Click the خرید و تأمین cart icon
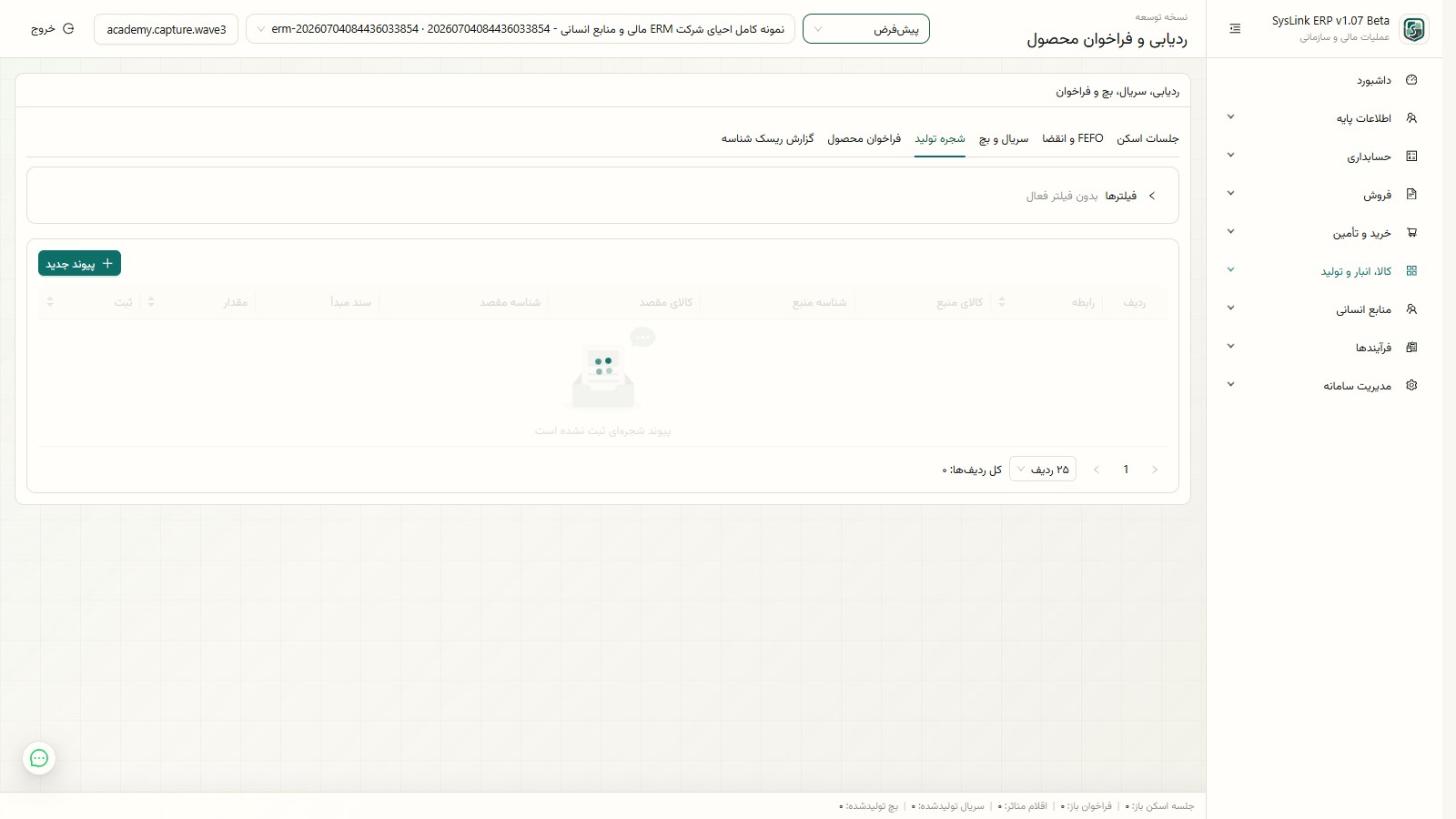This screenshot has height=819, width=1456. pyautogui.click(x=1411, y=233)
